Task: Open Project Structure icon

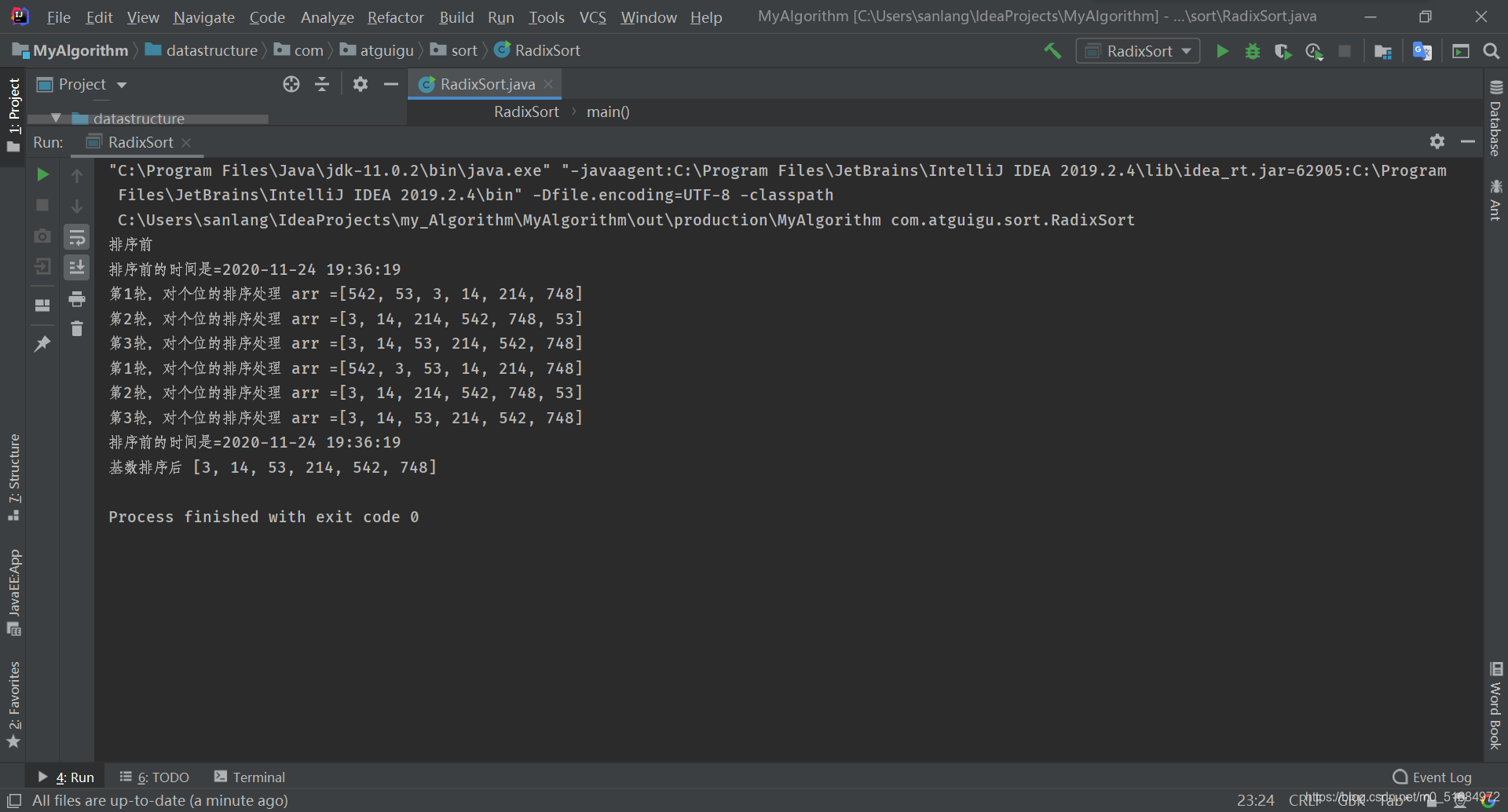Action: pyautogui.click(x=1383, y=51)
